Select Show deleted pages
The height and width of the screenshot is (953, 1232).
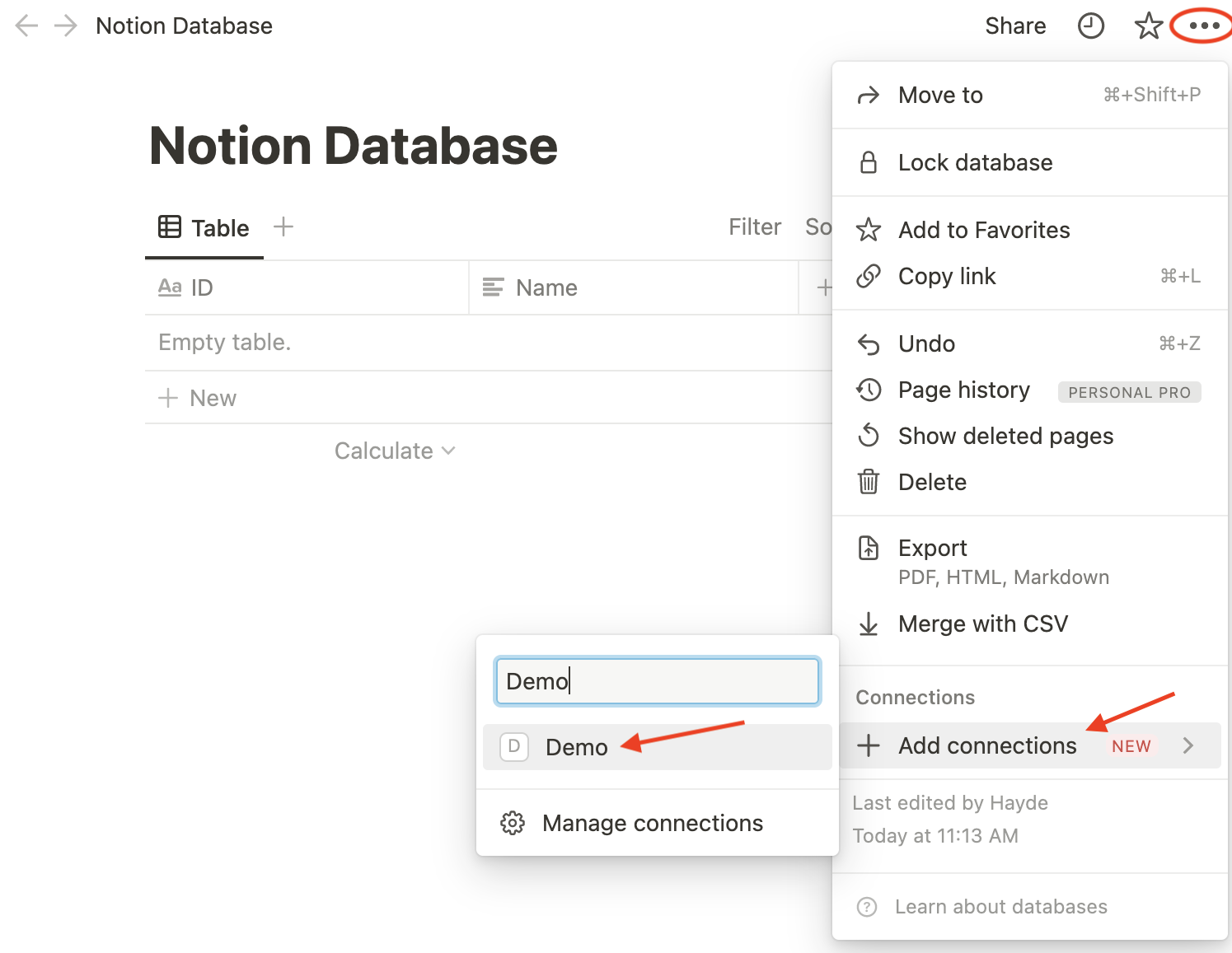coord(1029,436)
